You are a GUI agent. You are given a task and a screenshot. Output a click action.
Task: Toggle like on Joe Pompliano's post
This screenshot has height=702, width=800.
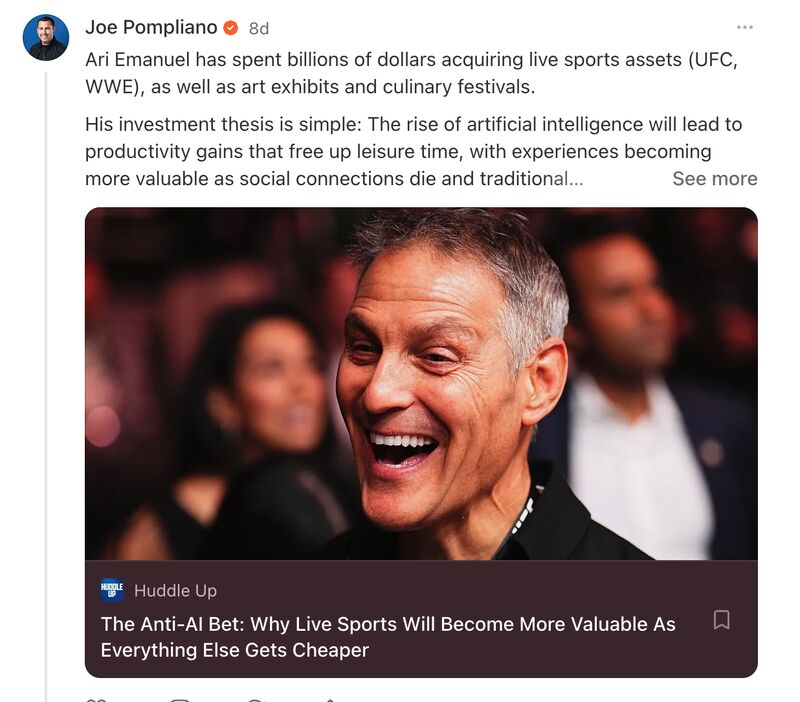97,697
